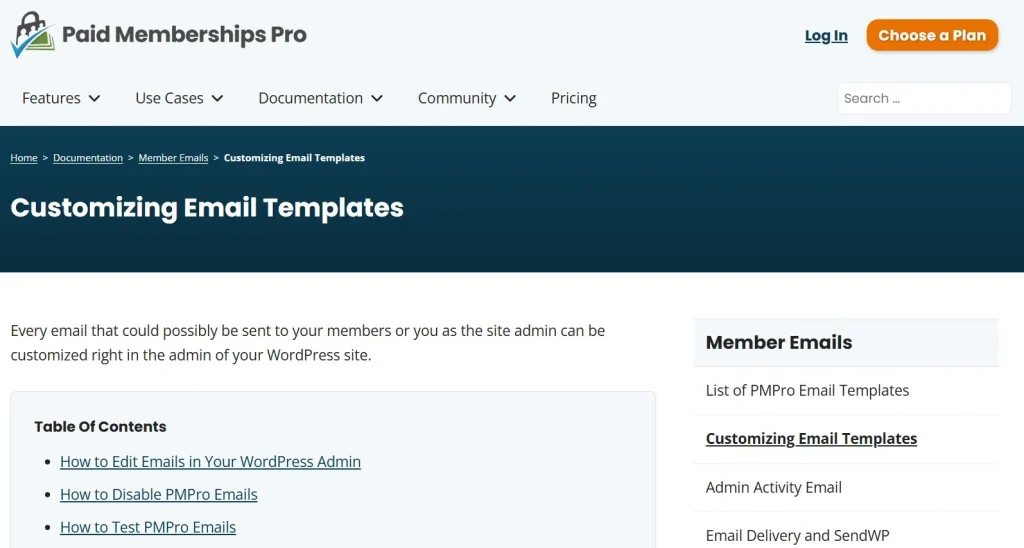Click the Paid Memberships Pro site title
The height and width of the screenshot is (548, 1024).
[184, 35]
